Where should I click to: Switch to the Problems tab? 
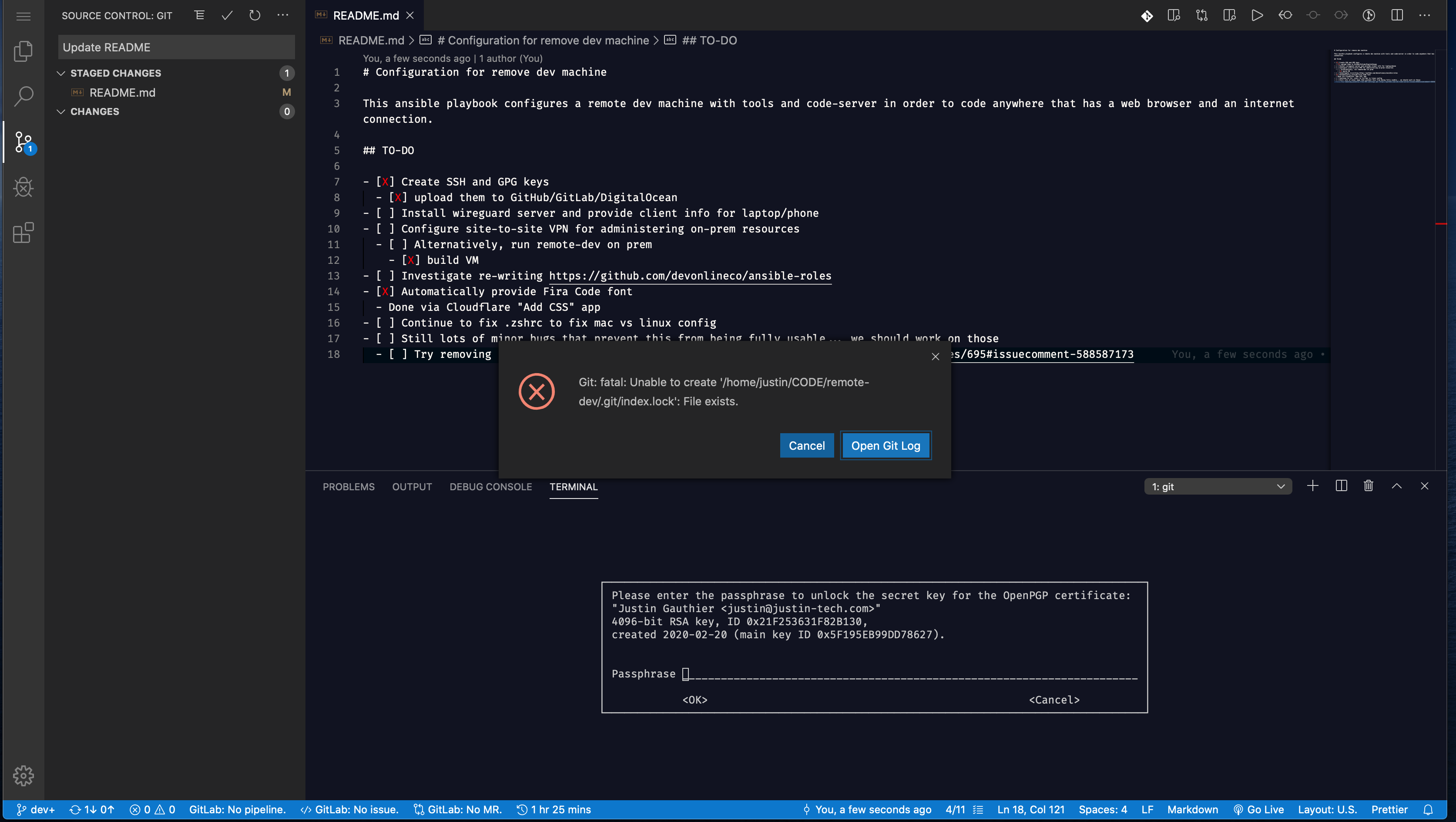(x=348, y=487)
